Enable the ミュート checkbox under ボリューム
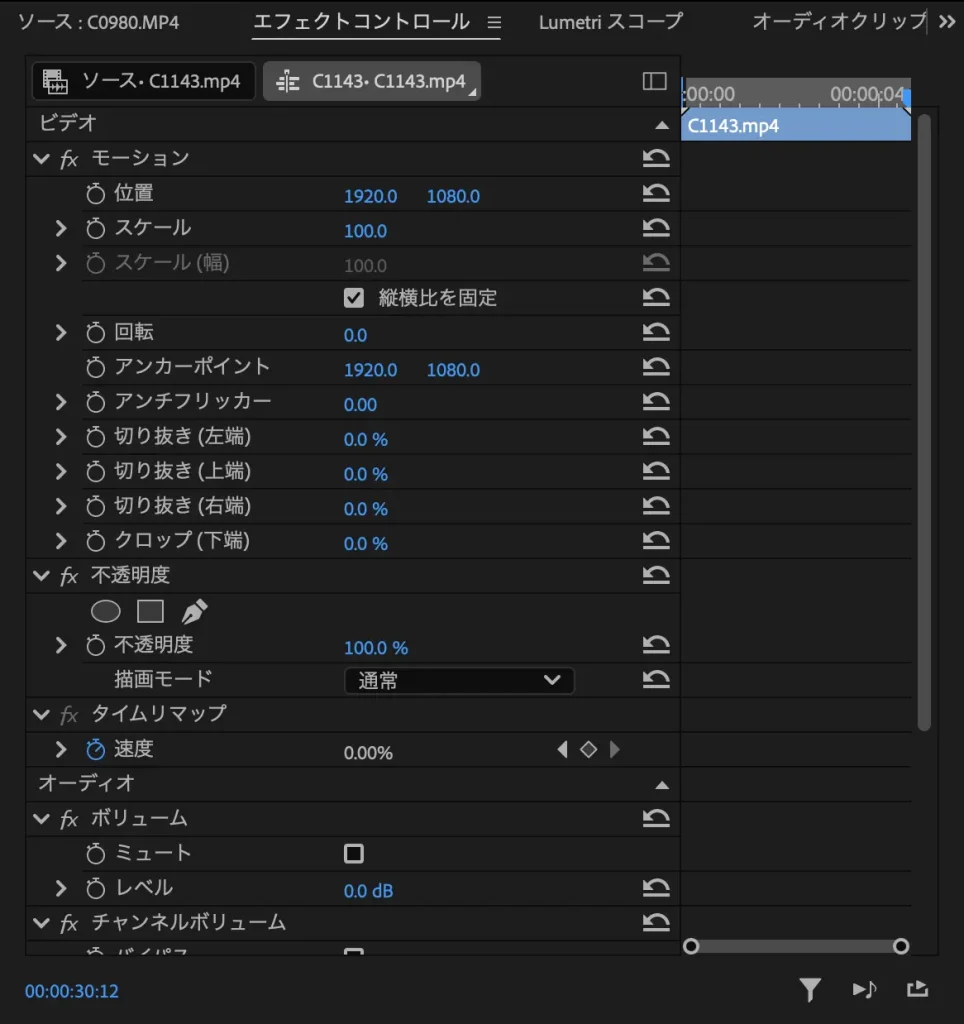Screen dimensions: 964x1024 click(x=355, y=853)
